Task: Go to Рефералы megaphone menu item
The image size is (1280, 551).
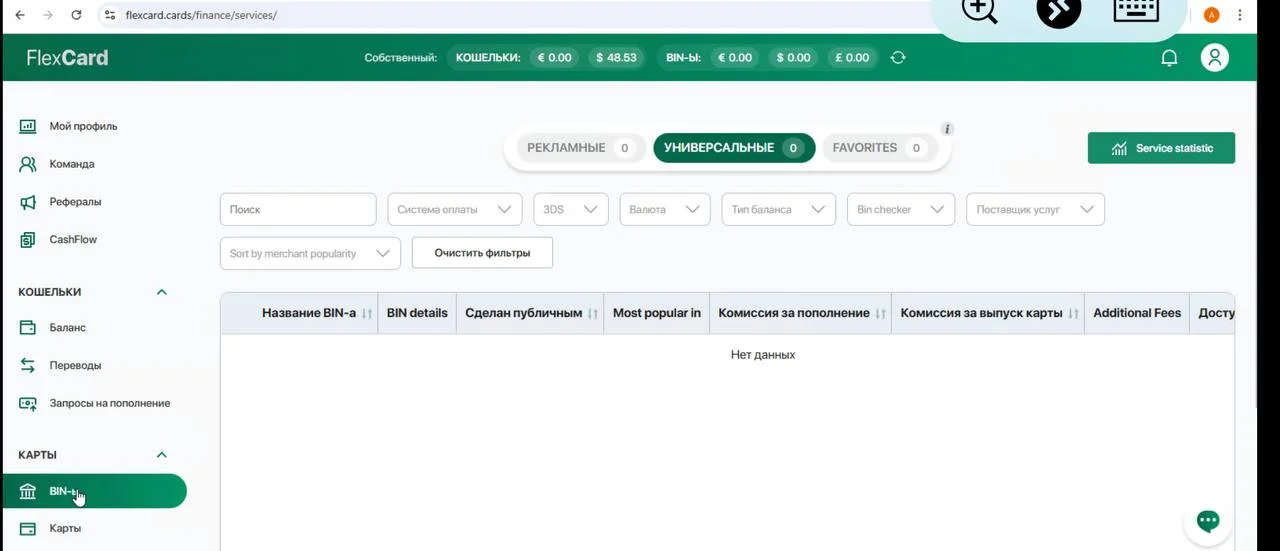Action: pos(75,202)
